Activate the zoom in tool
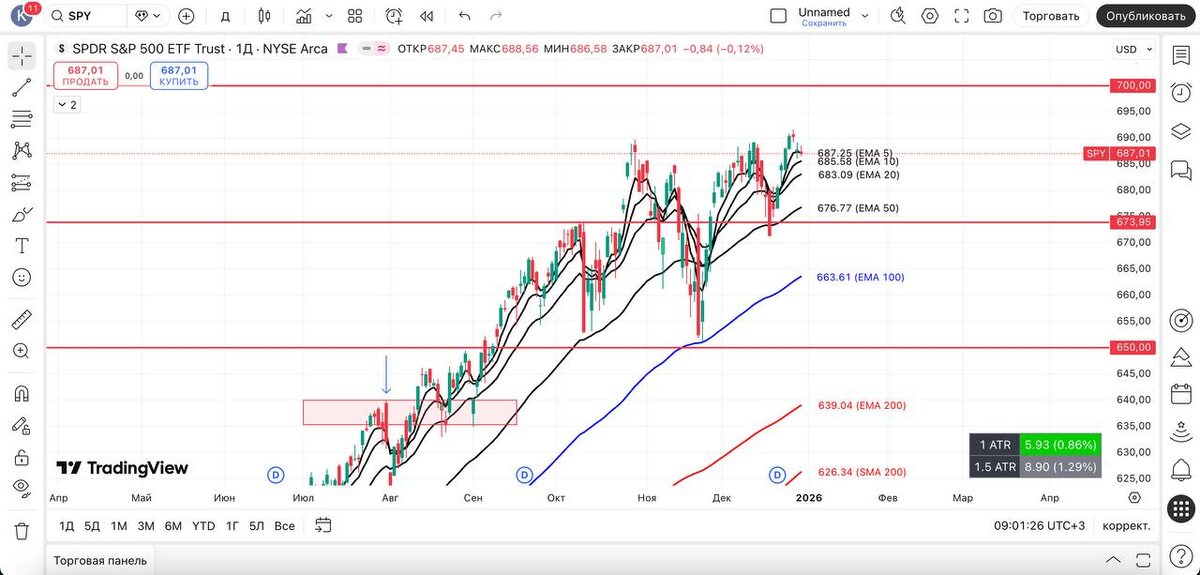 click(x=22, y=351)
